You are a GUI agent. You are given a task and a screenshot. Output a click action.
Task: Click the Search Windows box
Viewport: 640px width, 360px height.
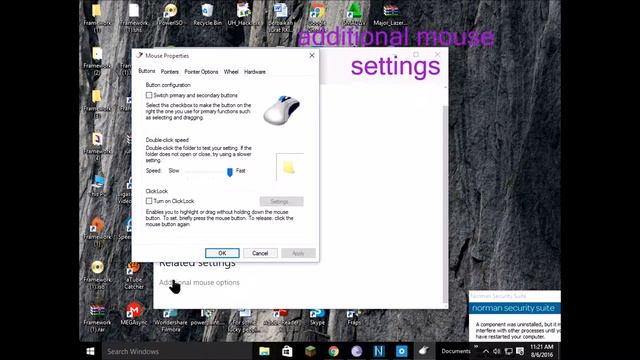pyautogui.click(x=176, y=351)
